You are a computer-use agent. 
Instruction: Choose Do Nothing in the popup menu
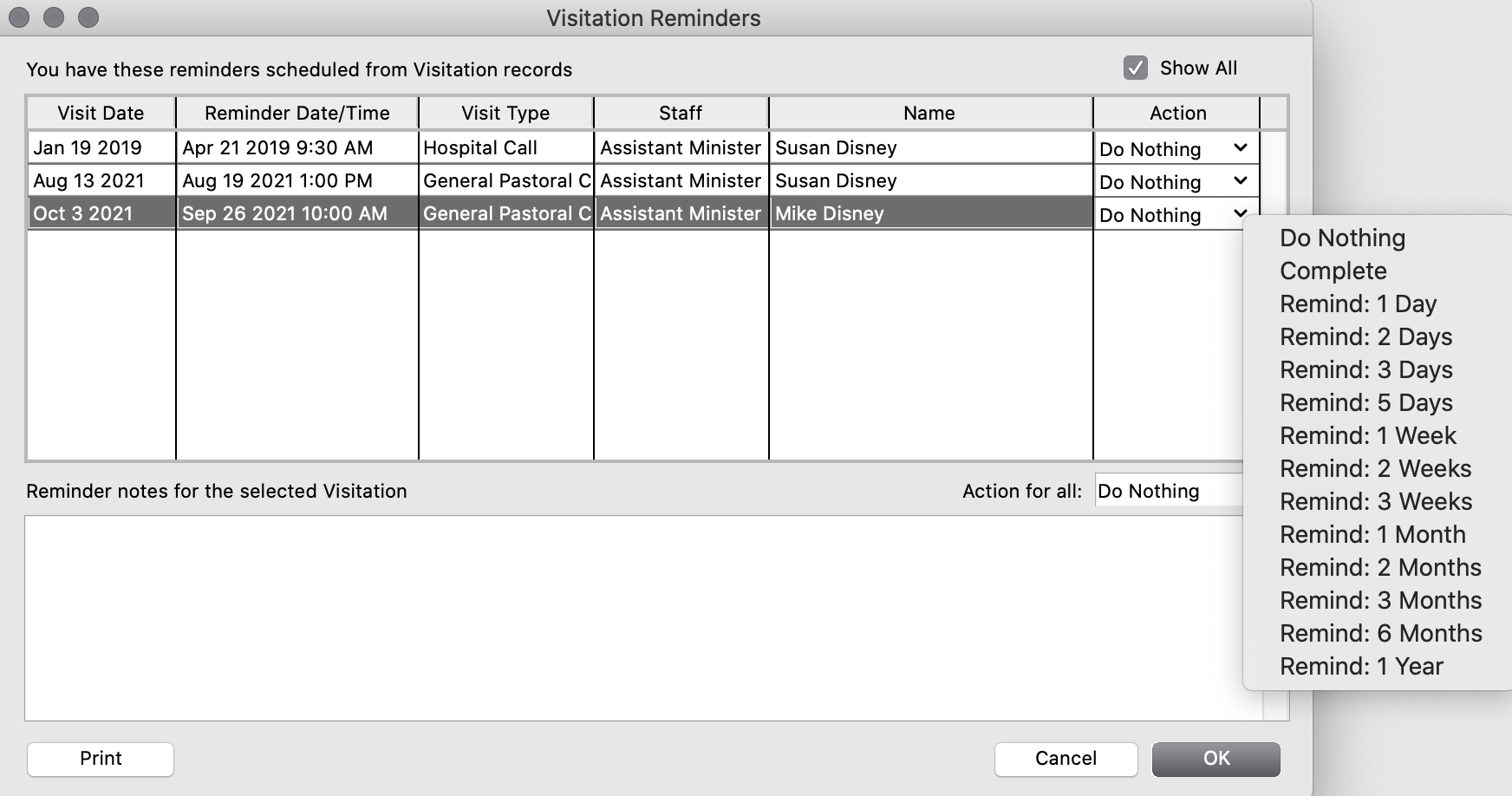pos(1342,238)
